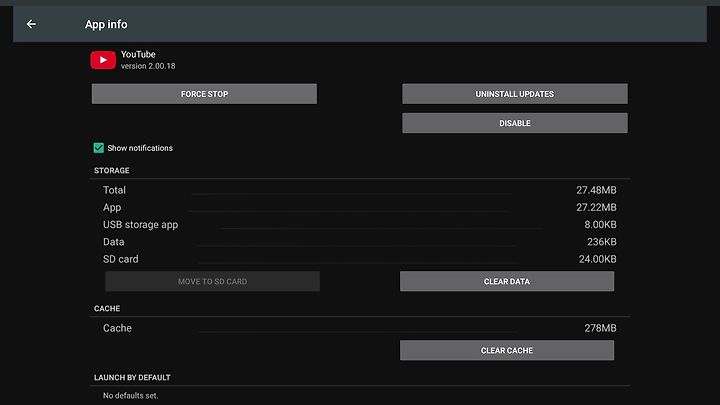Select the SD card row label
Viewport: 720px width, 405px height.
pyautogui.click(x=120, y=259)
